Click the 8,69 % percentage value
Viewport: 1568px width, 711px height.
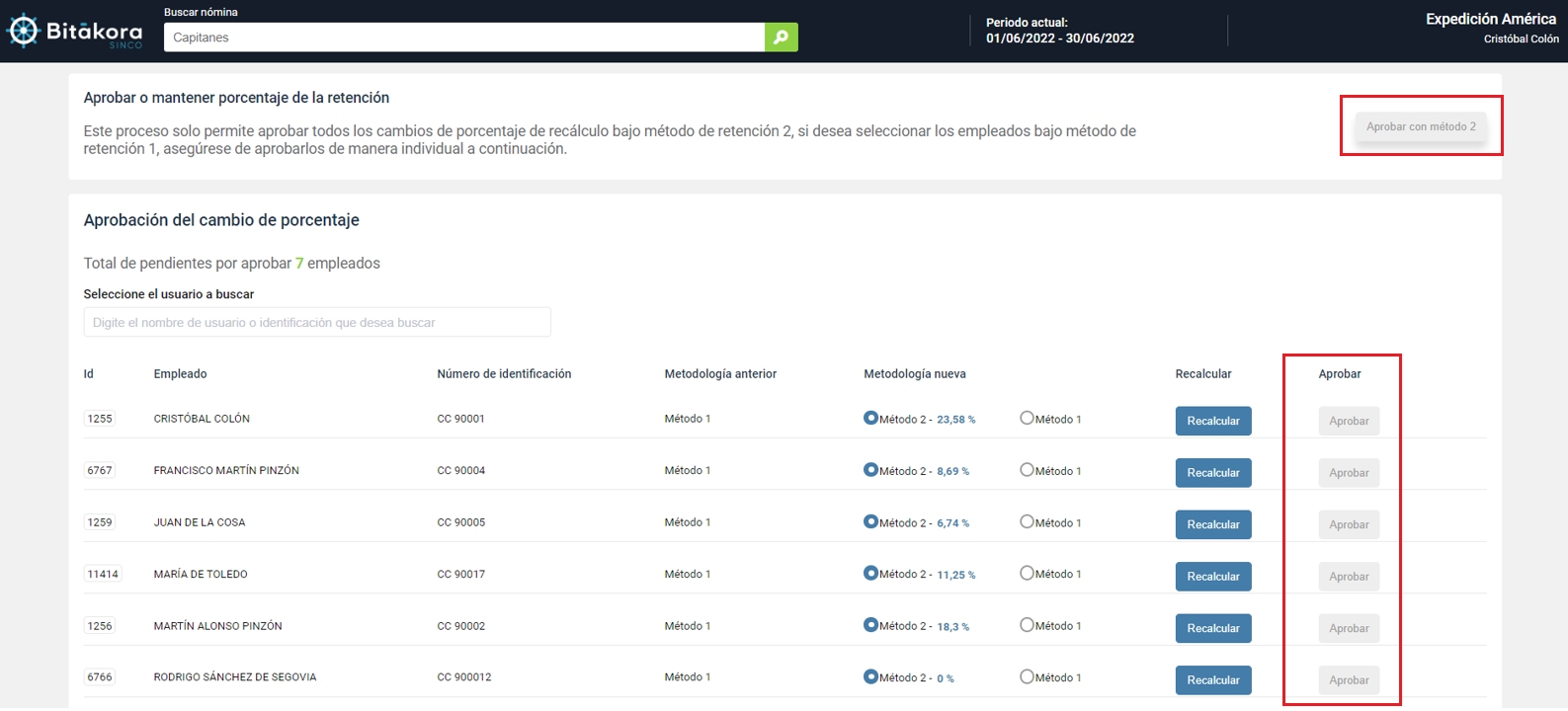point(953,471)
